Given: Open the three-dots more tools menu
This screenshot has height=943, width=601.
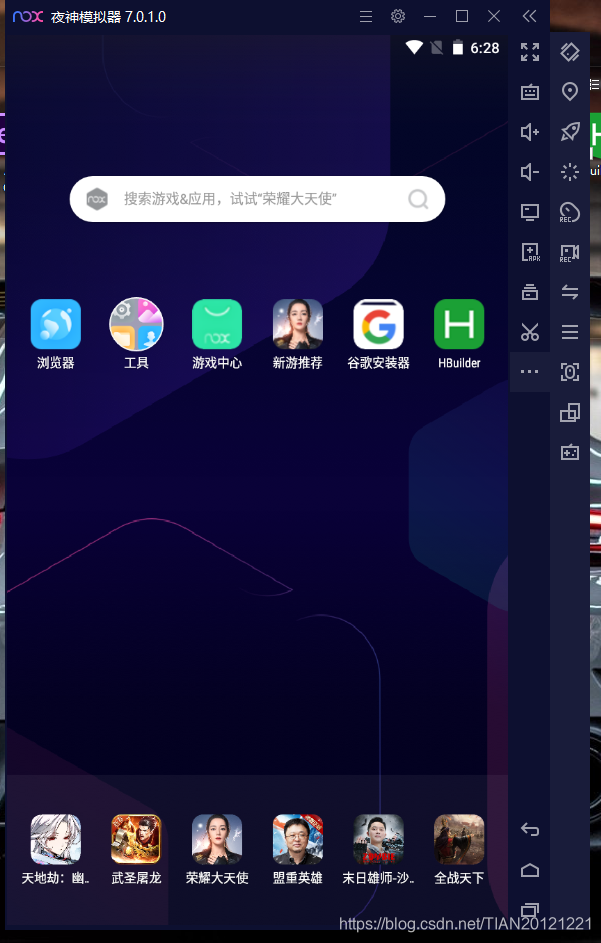Looking at the screenshot, I should 529,372.
